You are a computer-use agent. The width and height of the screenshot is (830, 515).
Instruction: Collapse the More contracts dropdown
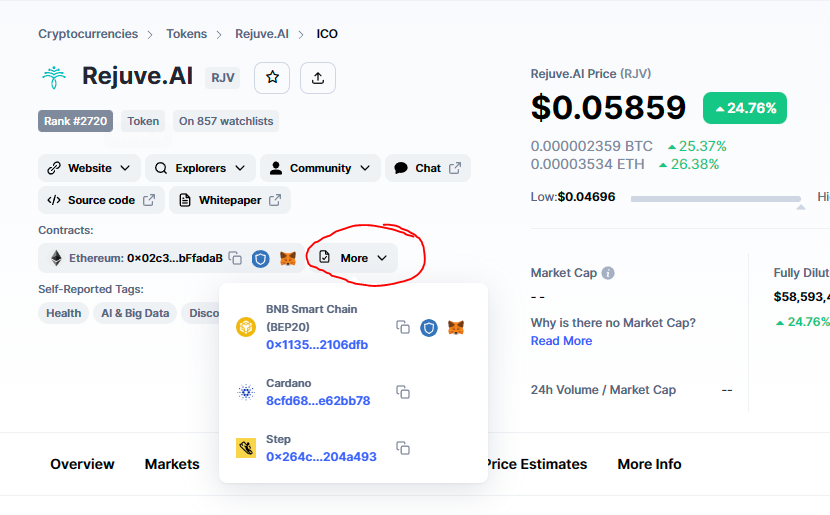point(354,258)
